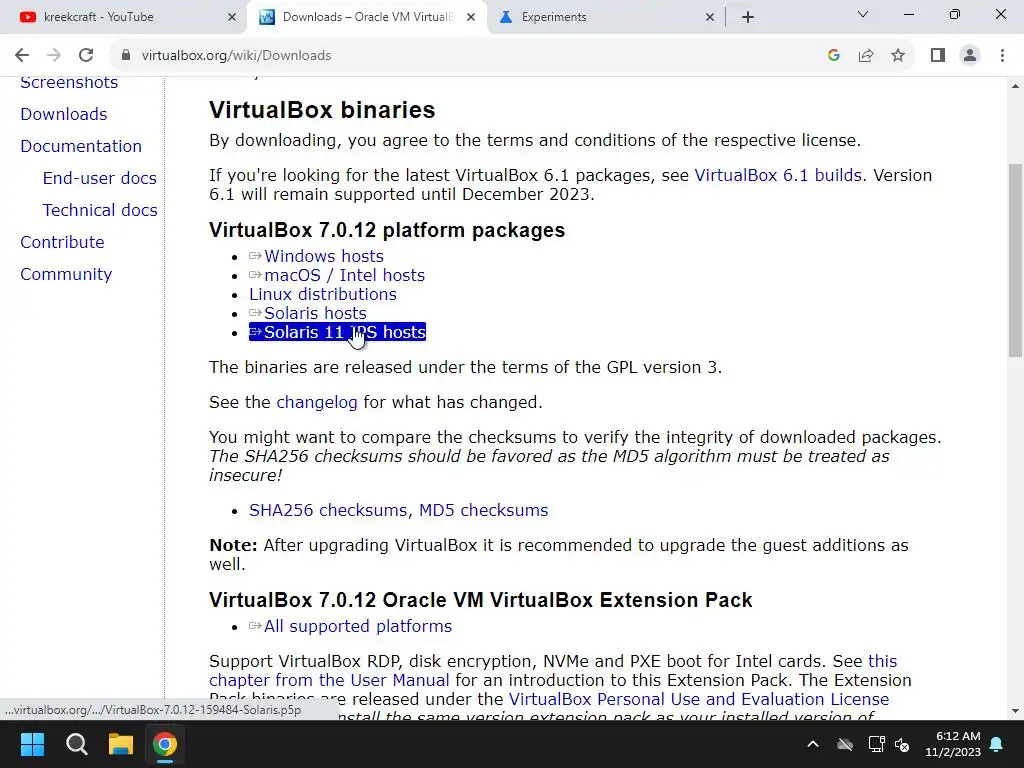Click Chrome icon in the taskbar
The width and height of the screenshot is (1024, 768).
pyautogui.click(x=165, y=744)
